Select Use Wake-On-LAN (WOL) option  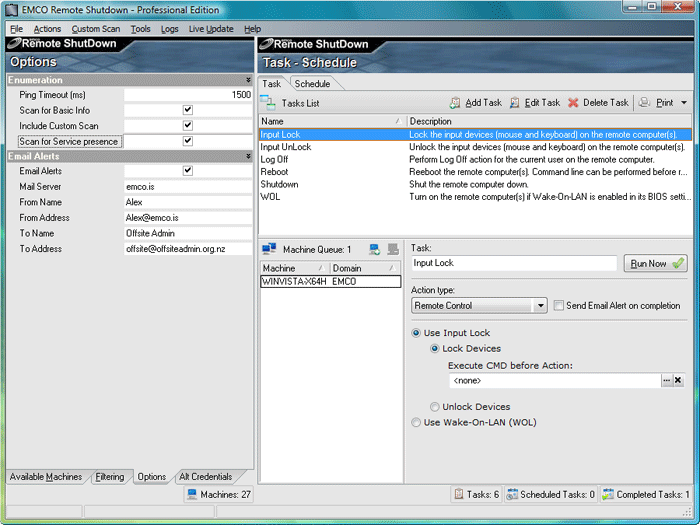(416, 422)
